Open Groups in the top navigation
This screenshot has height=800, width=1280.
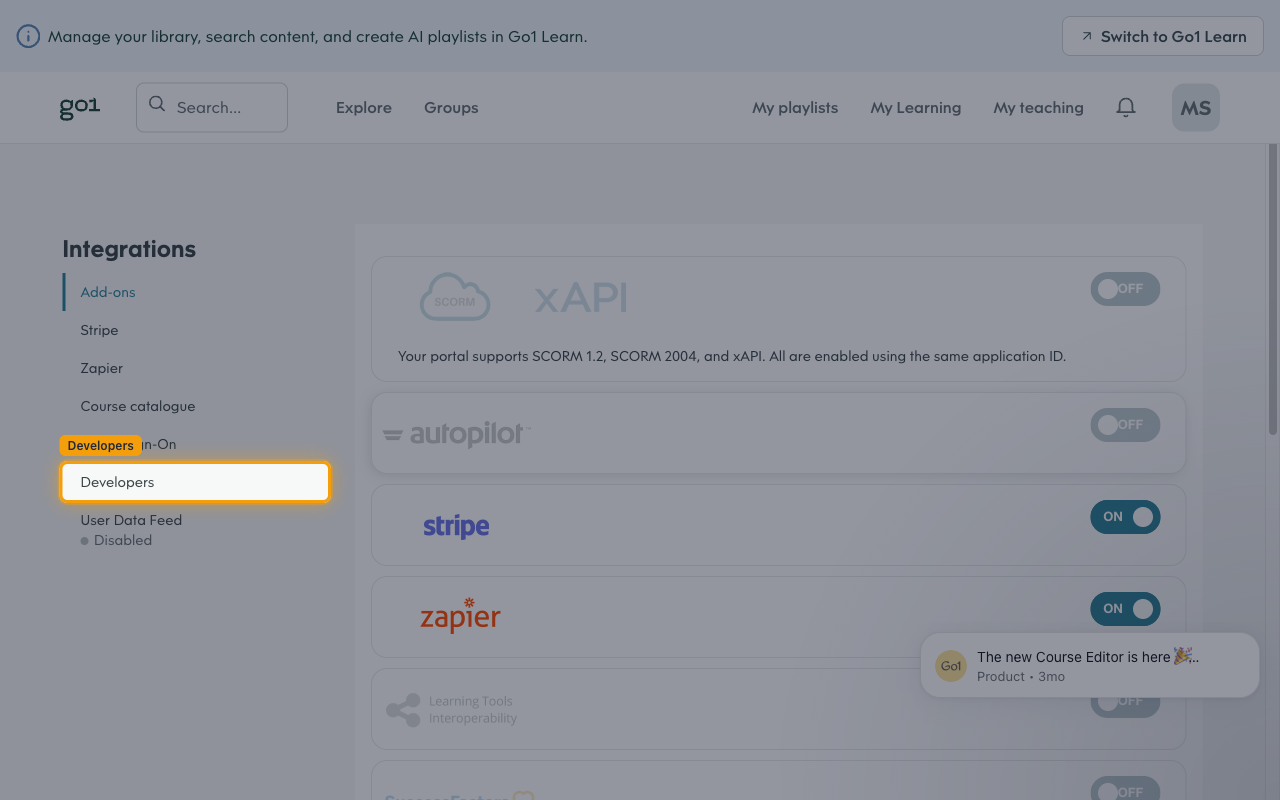451,108
